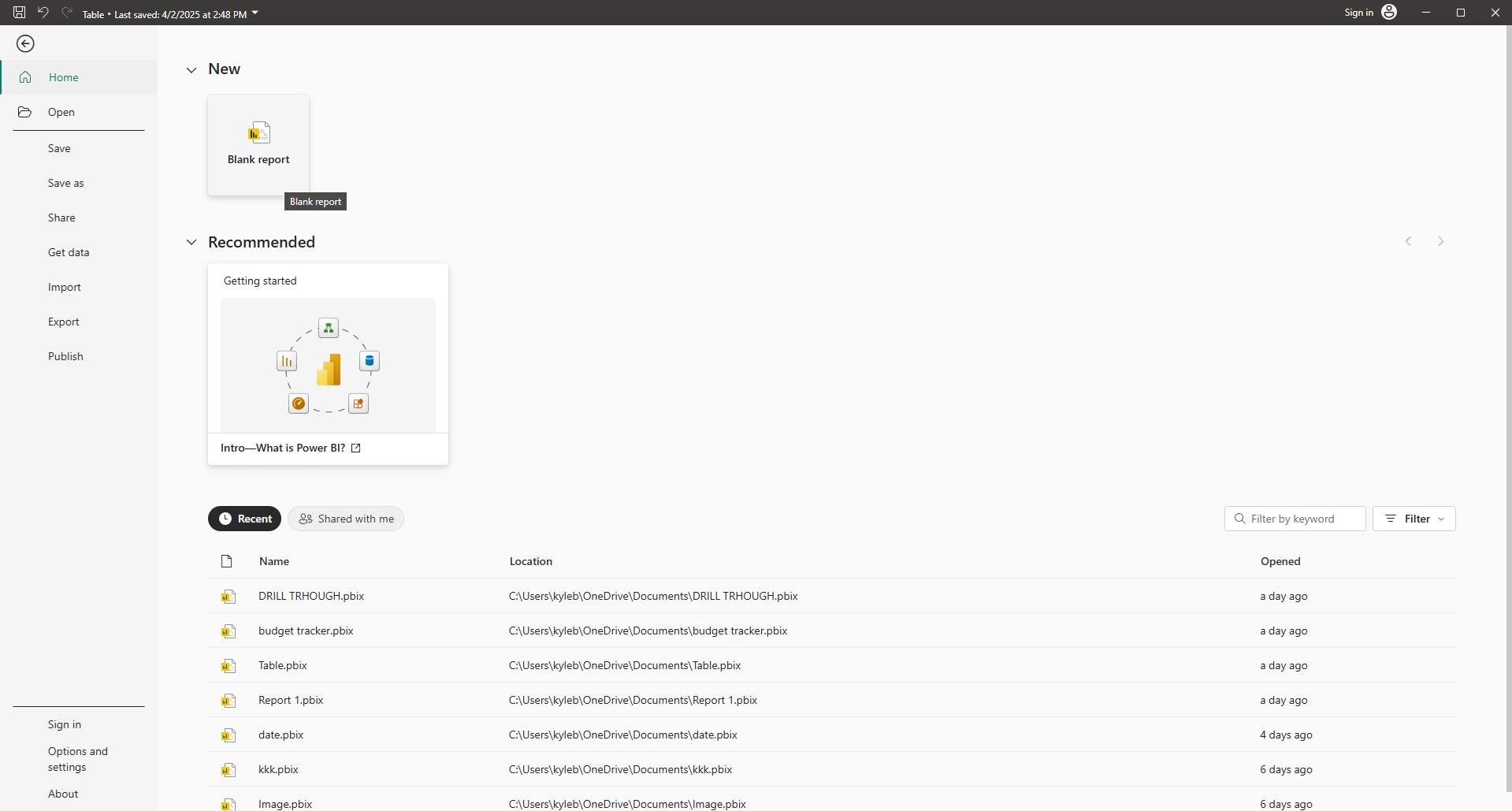Image resolution: width=1512 pixels, height=811 pixels.
Task: Open the budget tracker.pbix recent file
Action: [306, 631]
